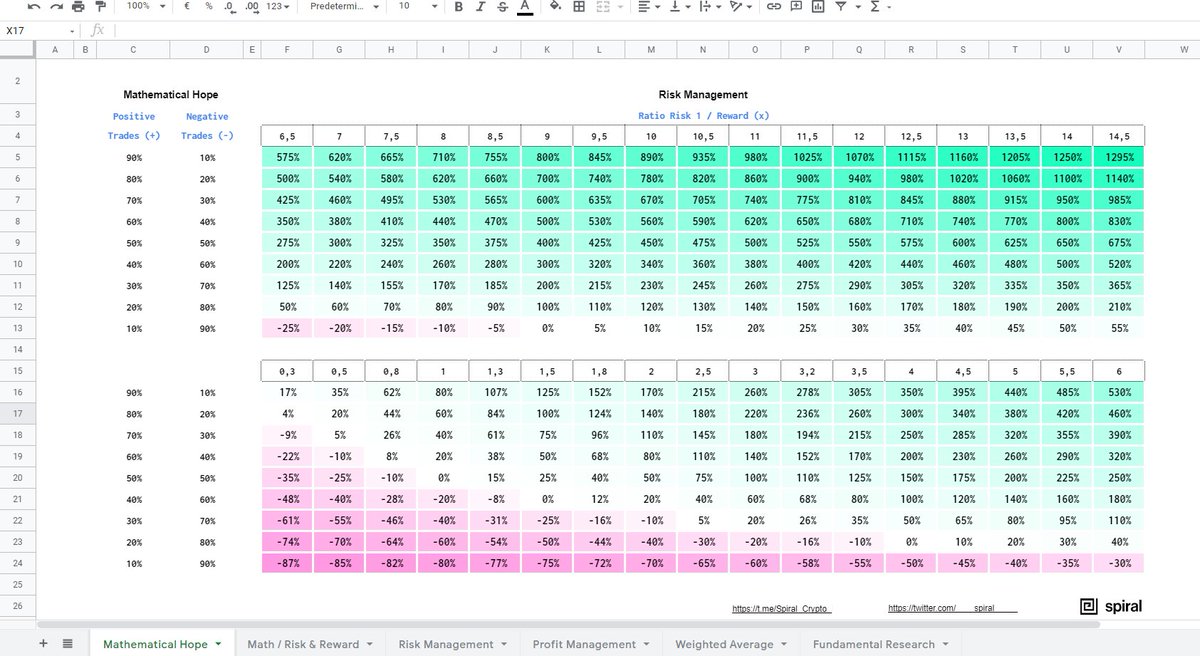Click the borders icon
Screen dimensions: 1200x656
(580, 6)
